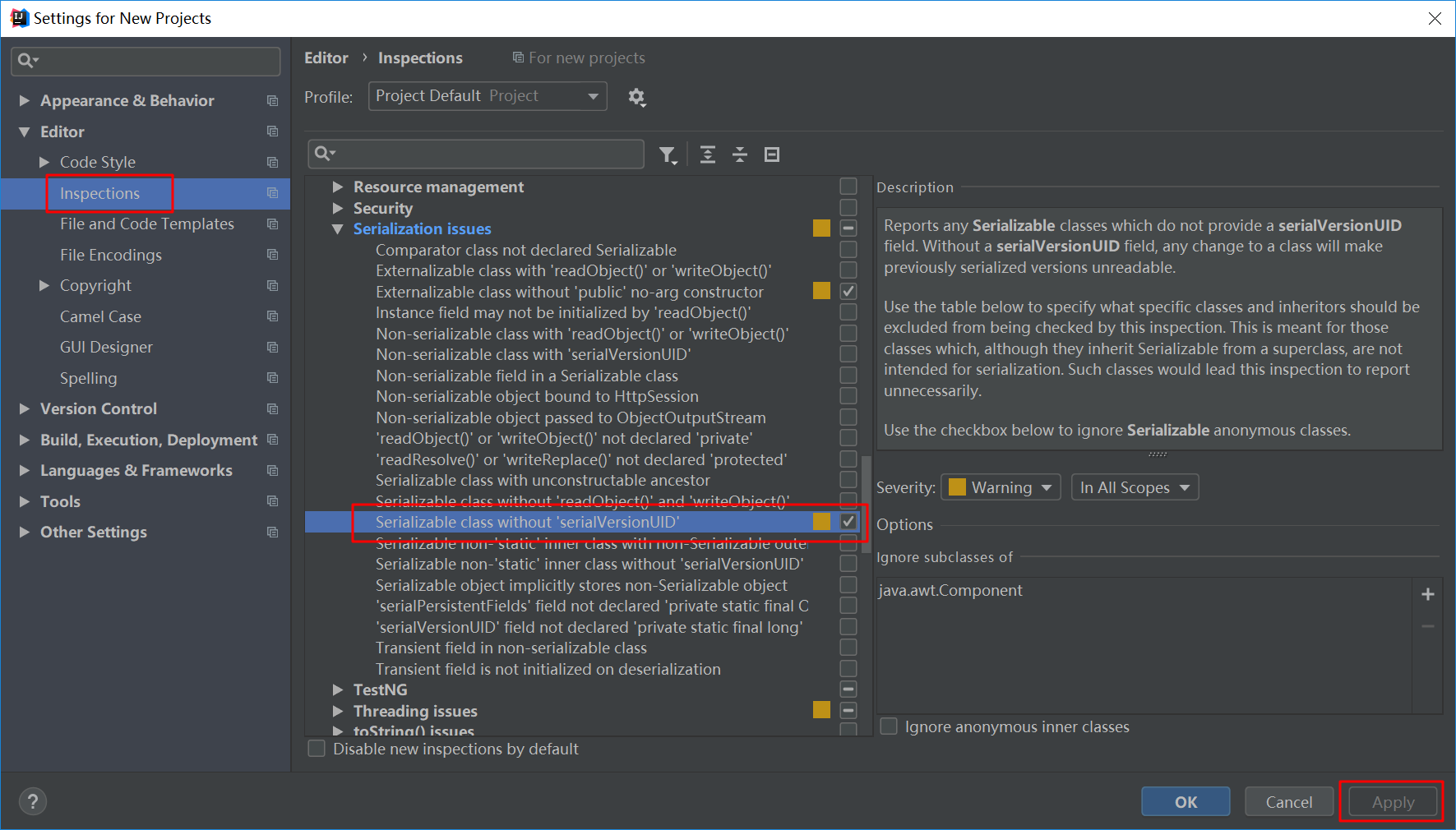Click the search magnifier in the settings search box
1456x830 pixels.
click(28, 60)
